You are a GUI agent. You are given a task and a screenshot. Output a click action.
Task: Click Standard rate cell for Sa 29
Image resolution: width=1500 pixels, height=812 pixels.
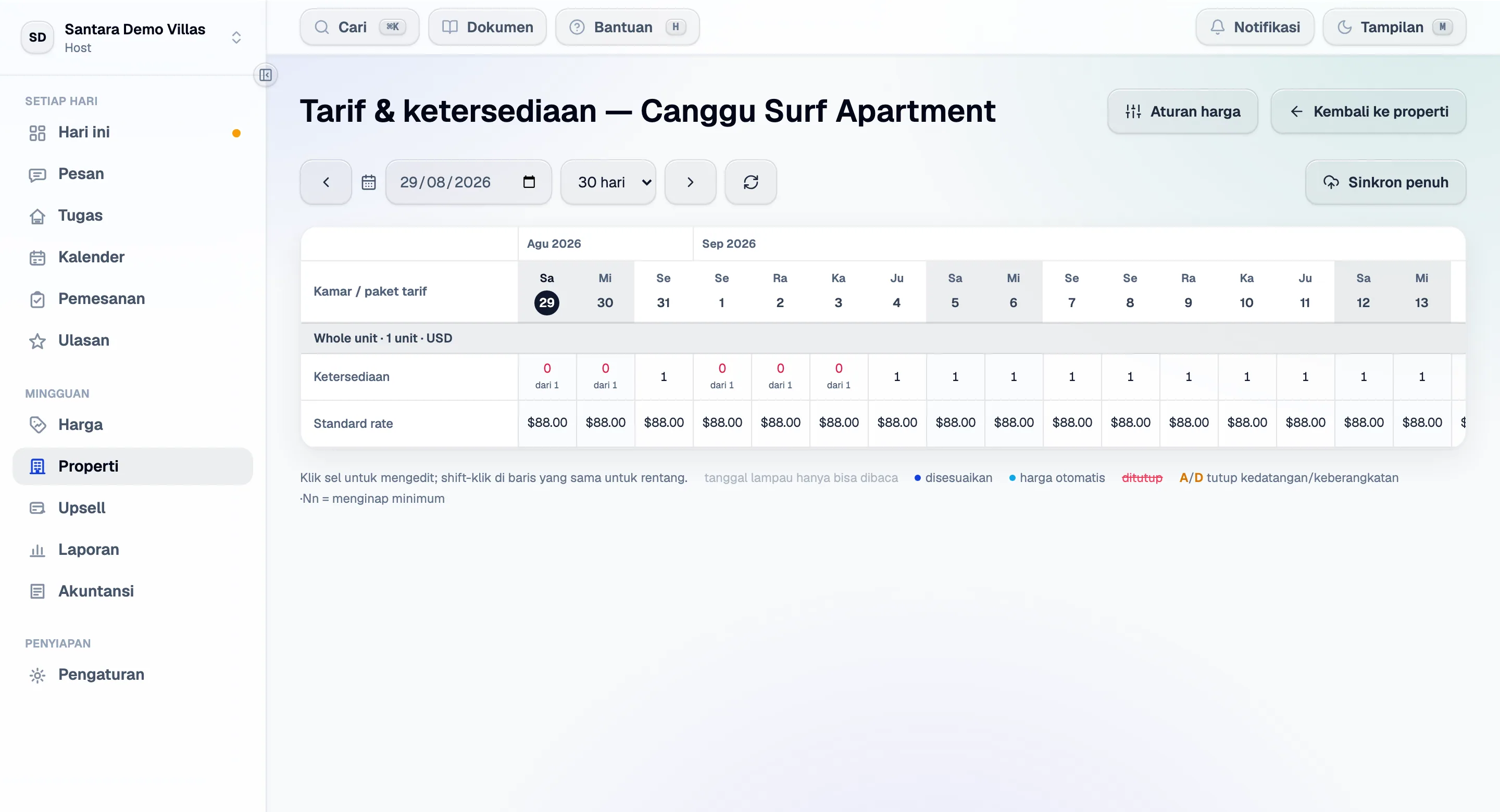[547, 423]
